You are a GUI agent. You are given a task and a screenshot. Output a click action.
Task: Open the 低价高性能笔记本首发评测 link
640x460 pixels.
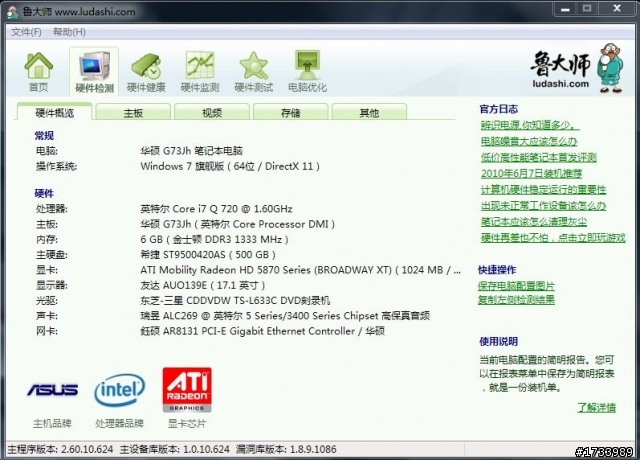click(538, 158)
